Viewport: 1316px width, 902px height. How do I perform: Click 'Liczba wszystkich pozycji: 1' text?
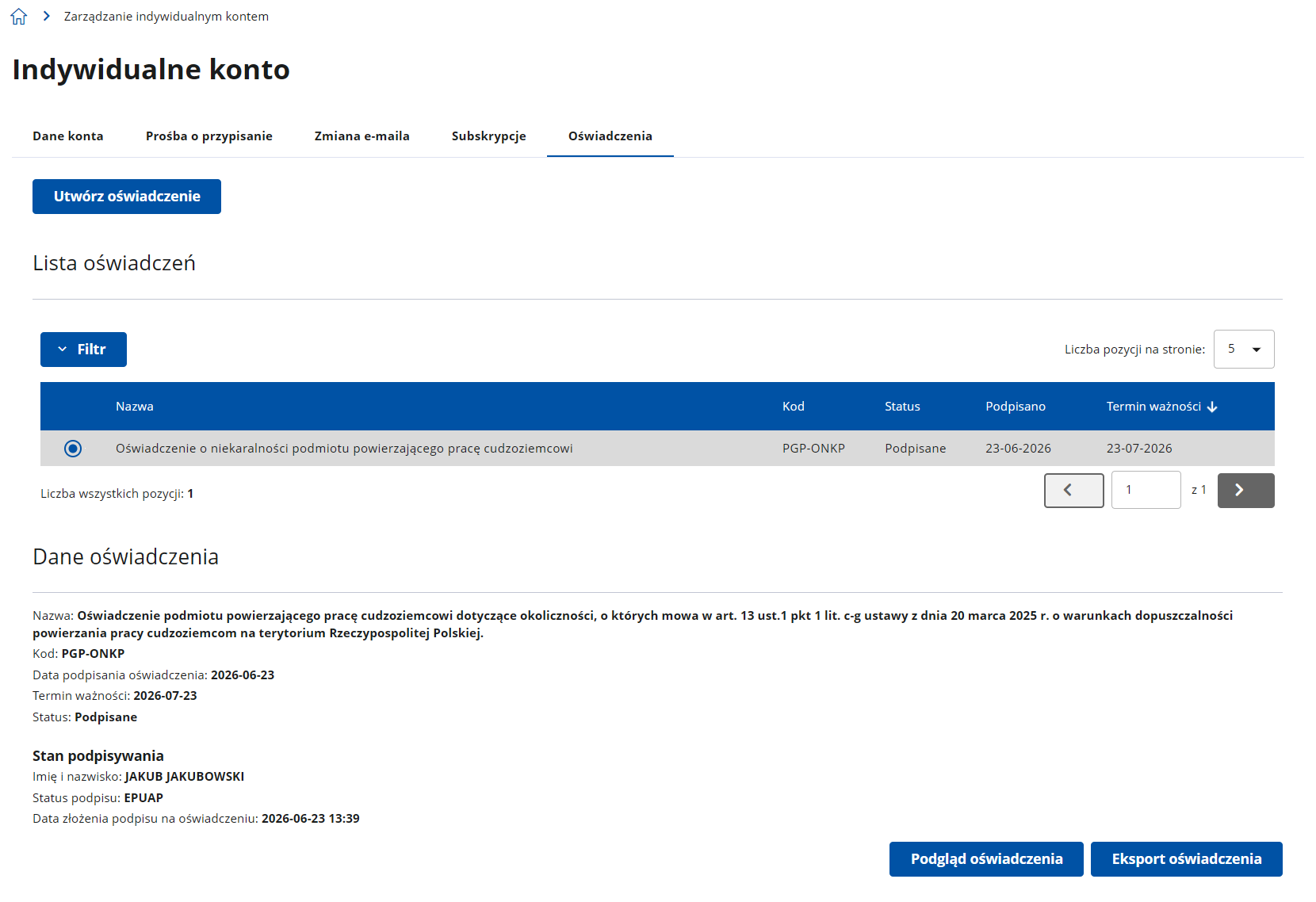pos(117,494)
